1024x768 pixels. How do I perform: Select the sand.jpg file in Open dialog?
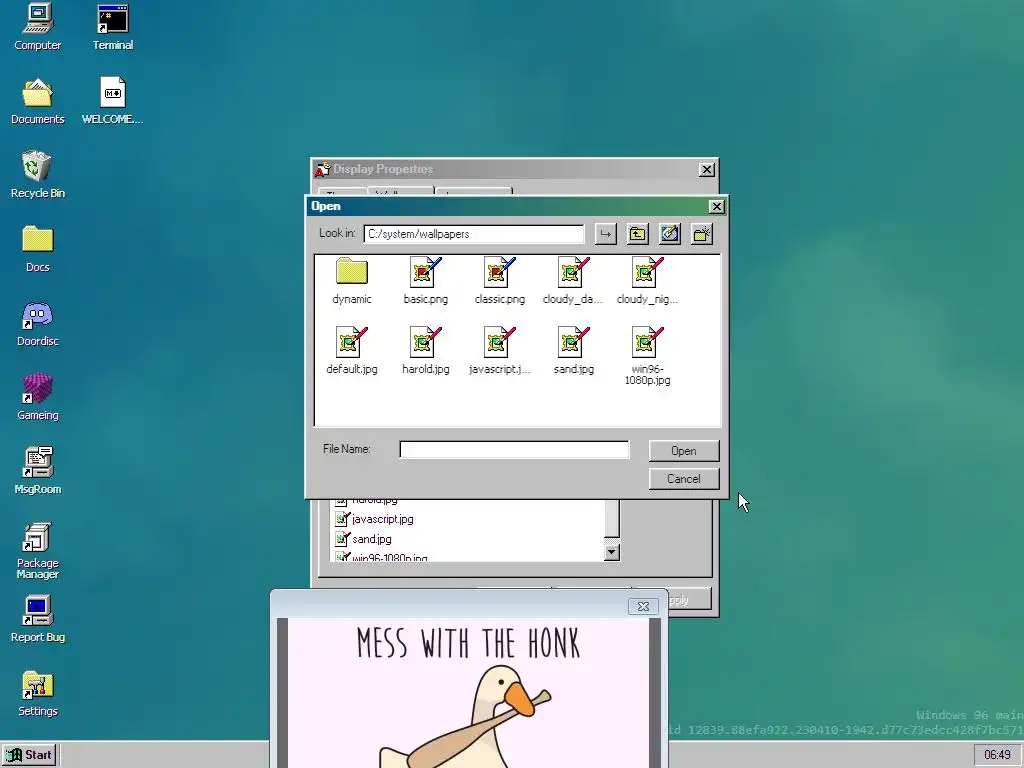click(x=573, y=351)
